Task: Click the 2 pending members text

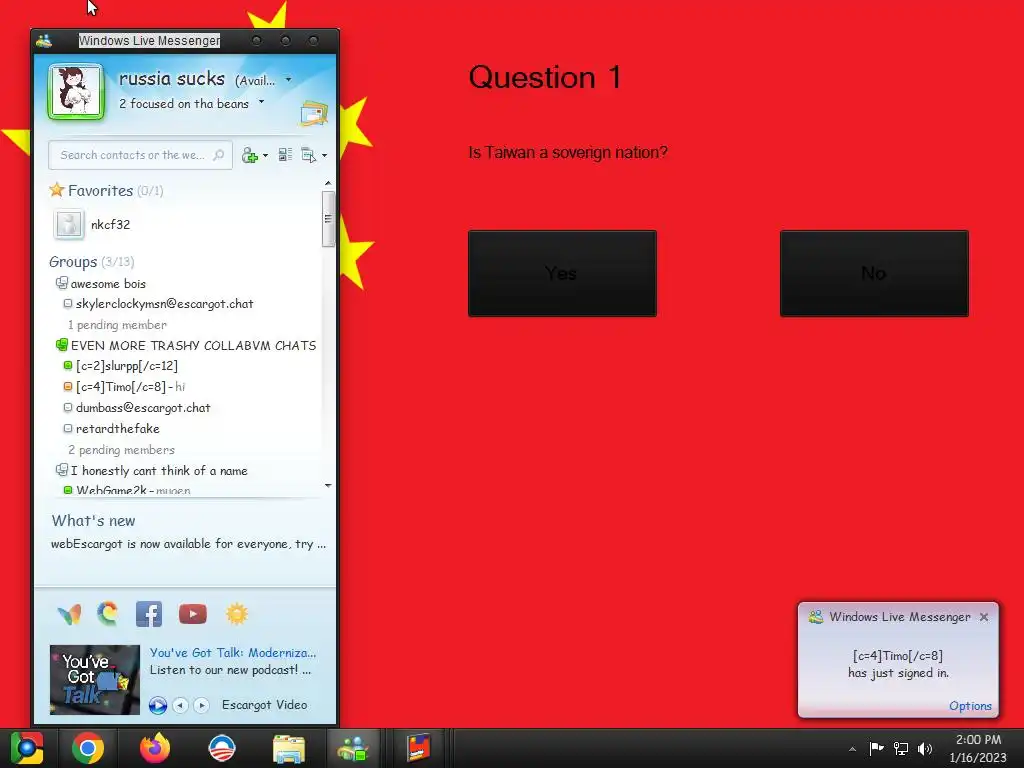Action: tap(121, 450)
